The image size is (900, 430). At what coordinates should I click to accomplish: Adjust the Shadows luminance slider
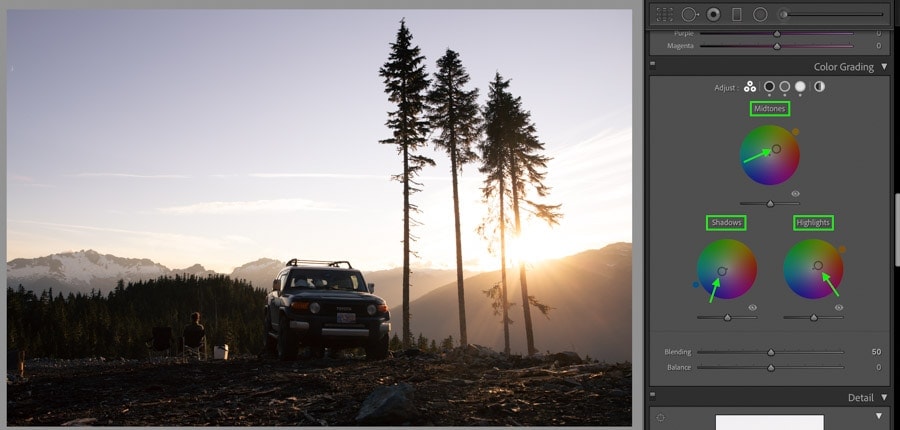click(727, 317)
